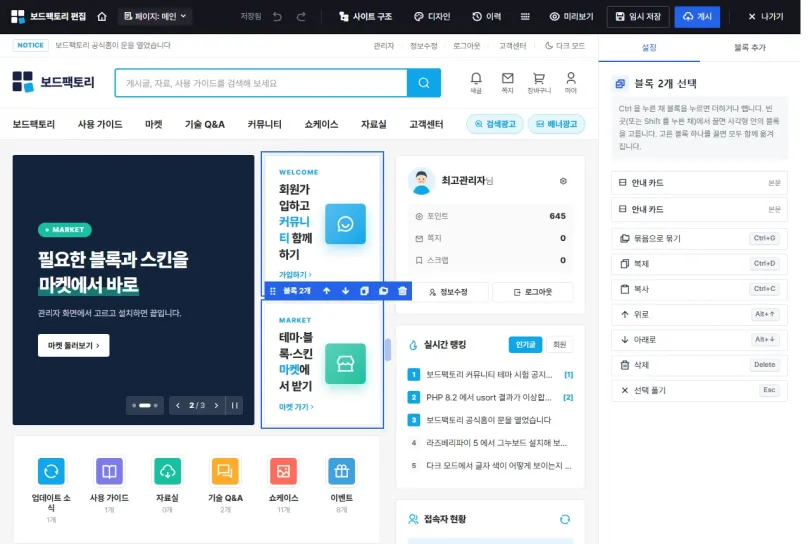The image size is (810, 544).
Task: Click 복제 (Ctrl+D) in the panel
Action: [699, 263]
